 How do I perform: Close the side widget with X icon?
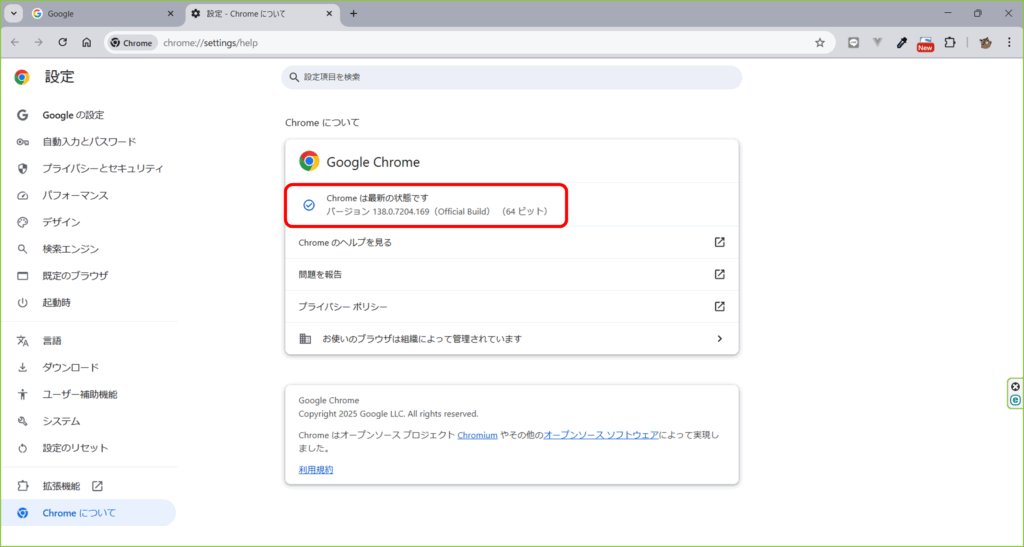click(1015, 386)
